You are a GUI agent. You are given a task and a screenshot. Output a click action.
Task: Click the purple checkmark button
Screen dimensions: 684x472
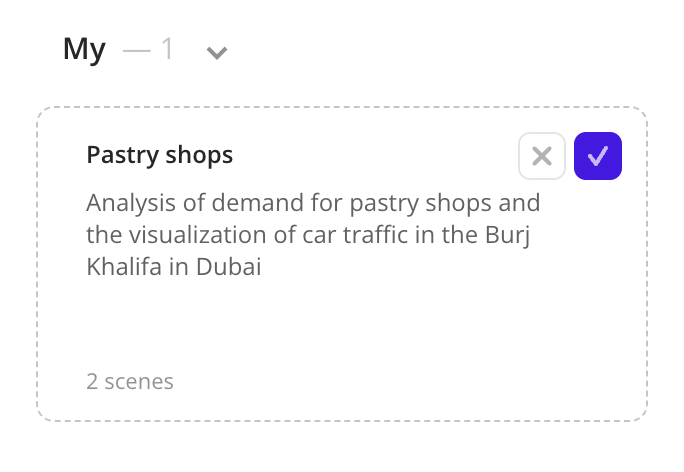point(598,156)
